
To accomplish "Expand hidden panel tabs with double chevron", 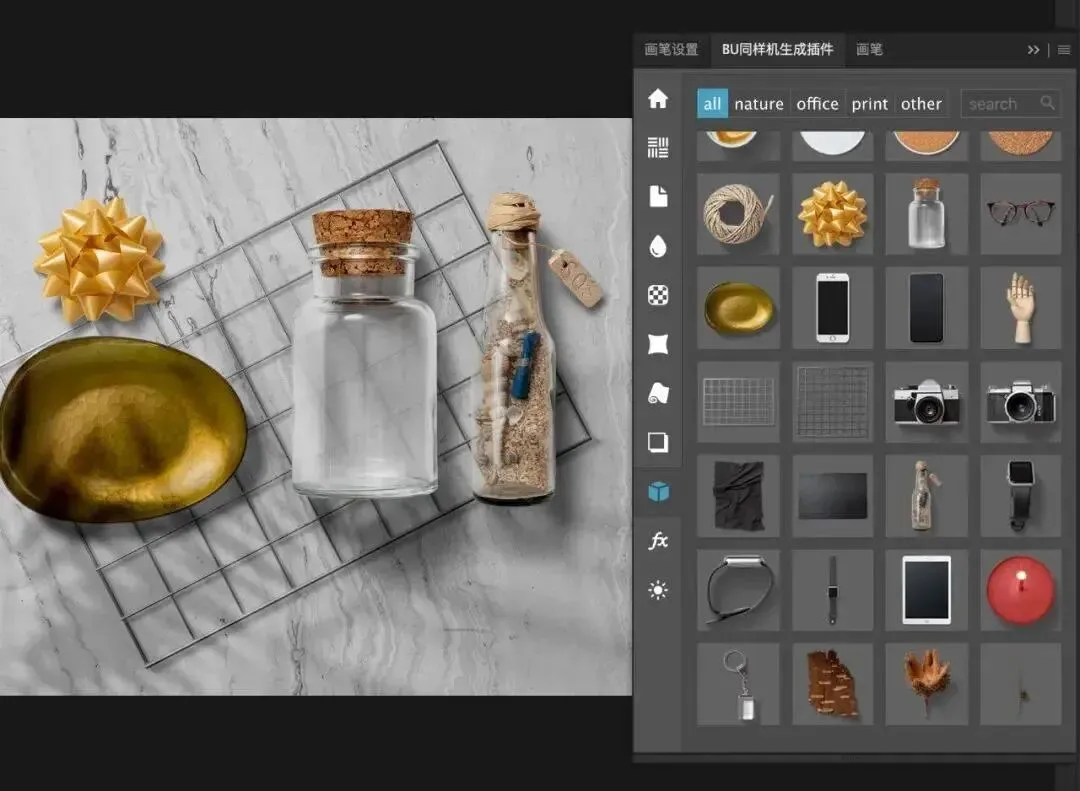I will 1033,50.
